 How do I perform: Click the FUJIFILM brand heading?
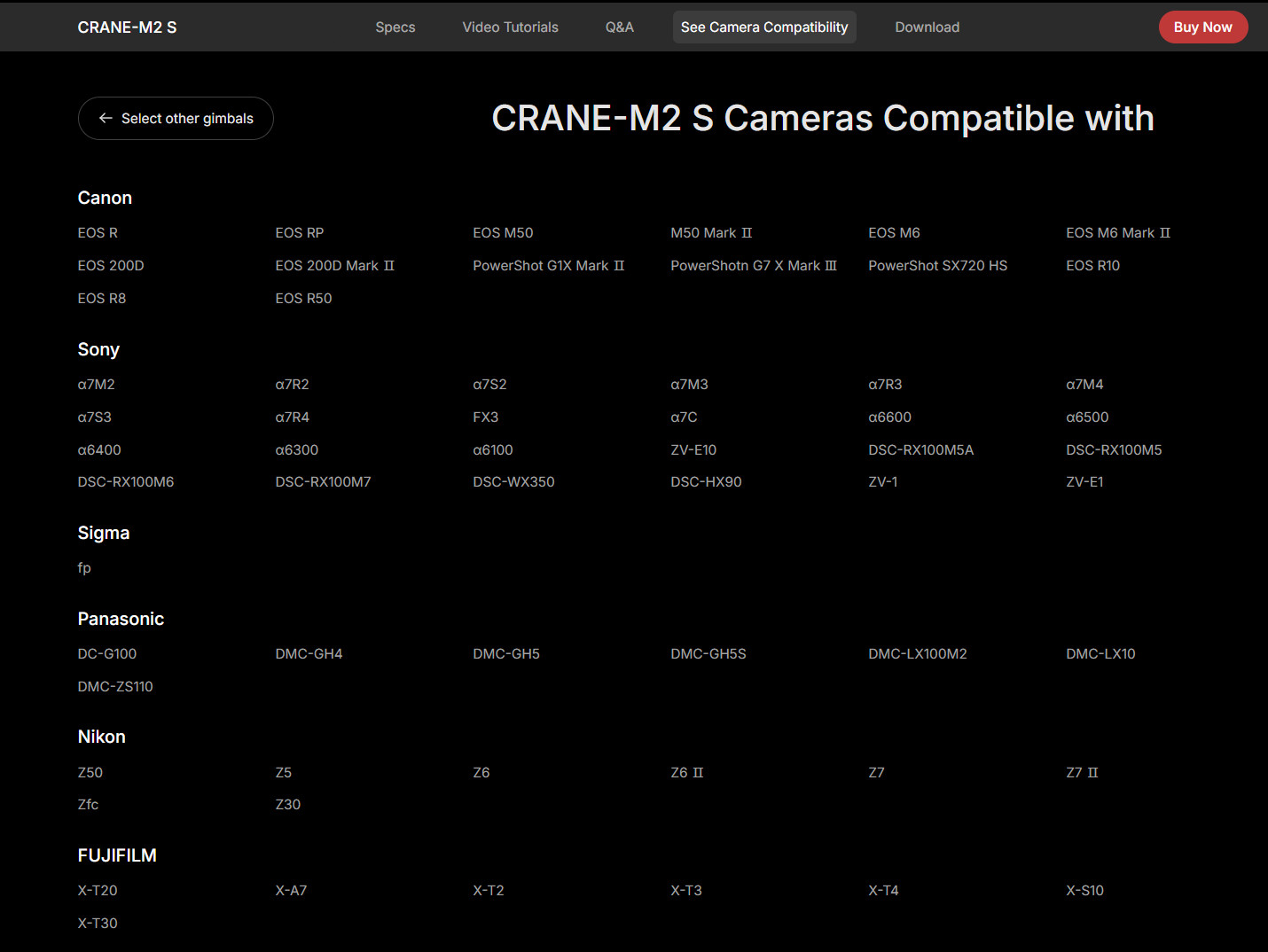pyautogui.click(x=117, y=856)
